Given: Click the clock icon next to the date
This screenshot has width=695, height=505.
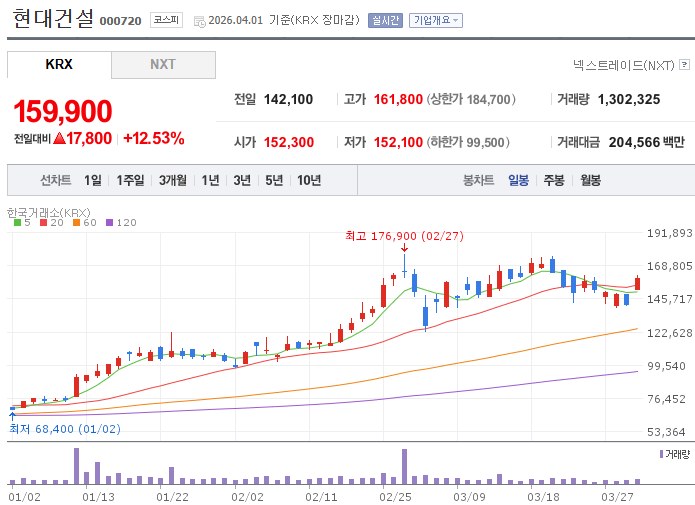Looking at the screenshot, I should [x=200, y=21].
